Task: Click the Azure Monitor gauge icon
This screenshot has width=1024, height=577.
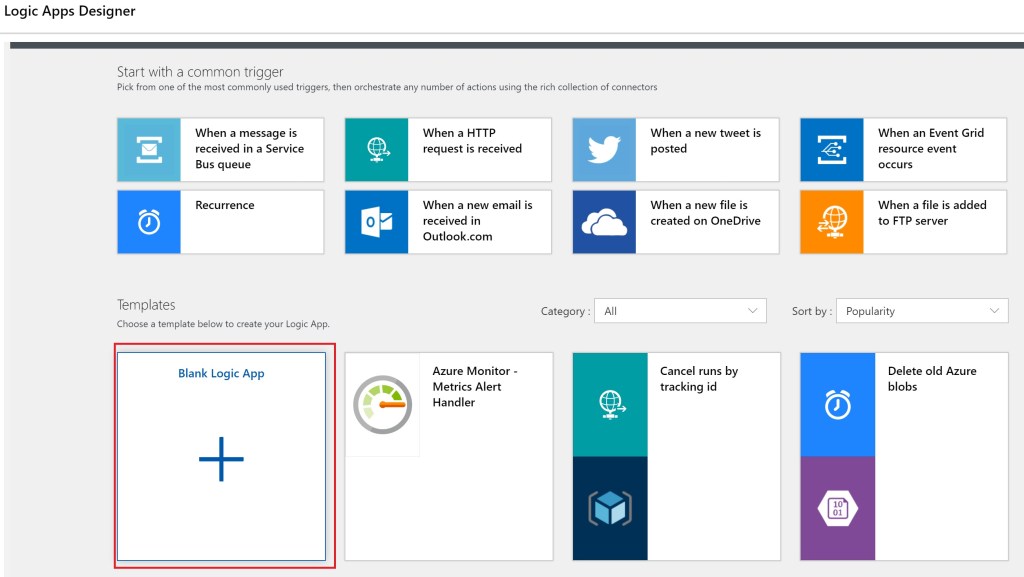Action: [383, 405]
